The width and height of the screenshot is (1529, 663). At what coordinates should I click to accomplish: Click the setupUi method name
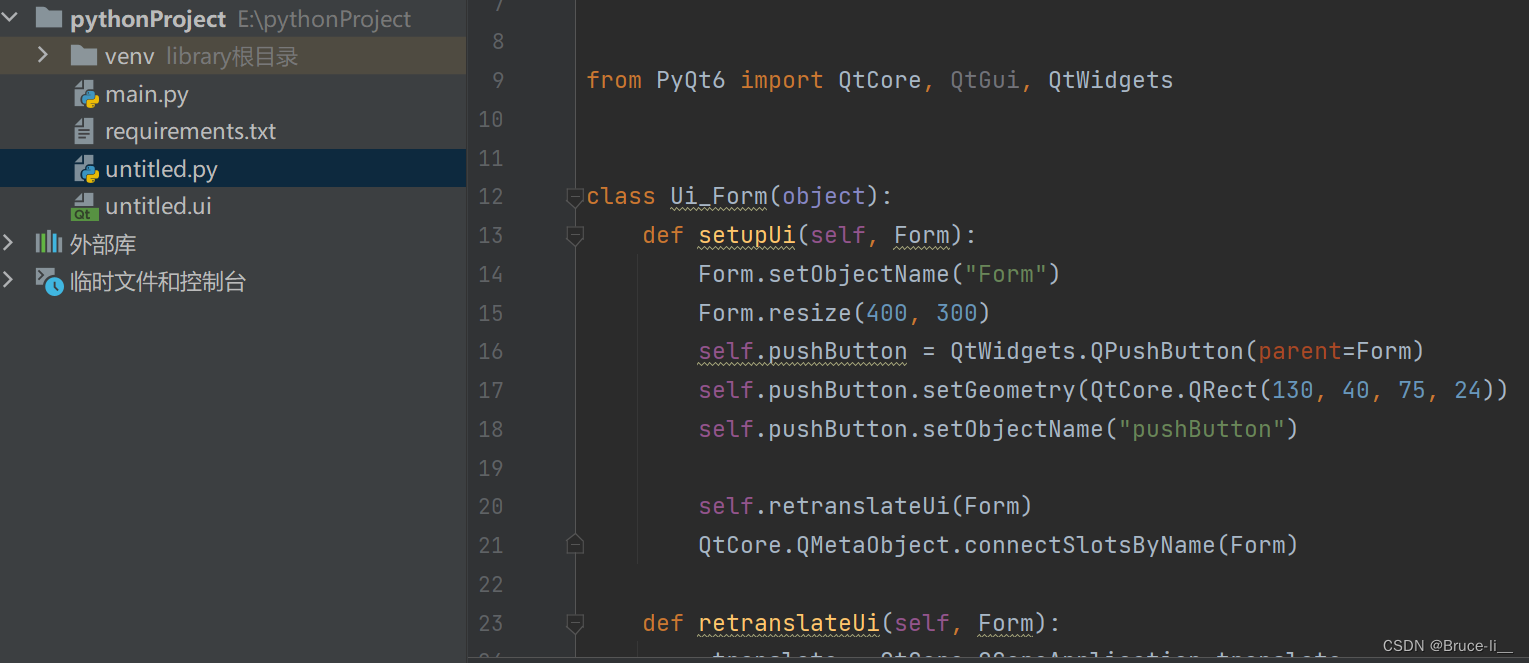746,235
